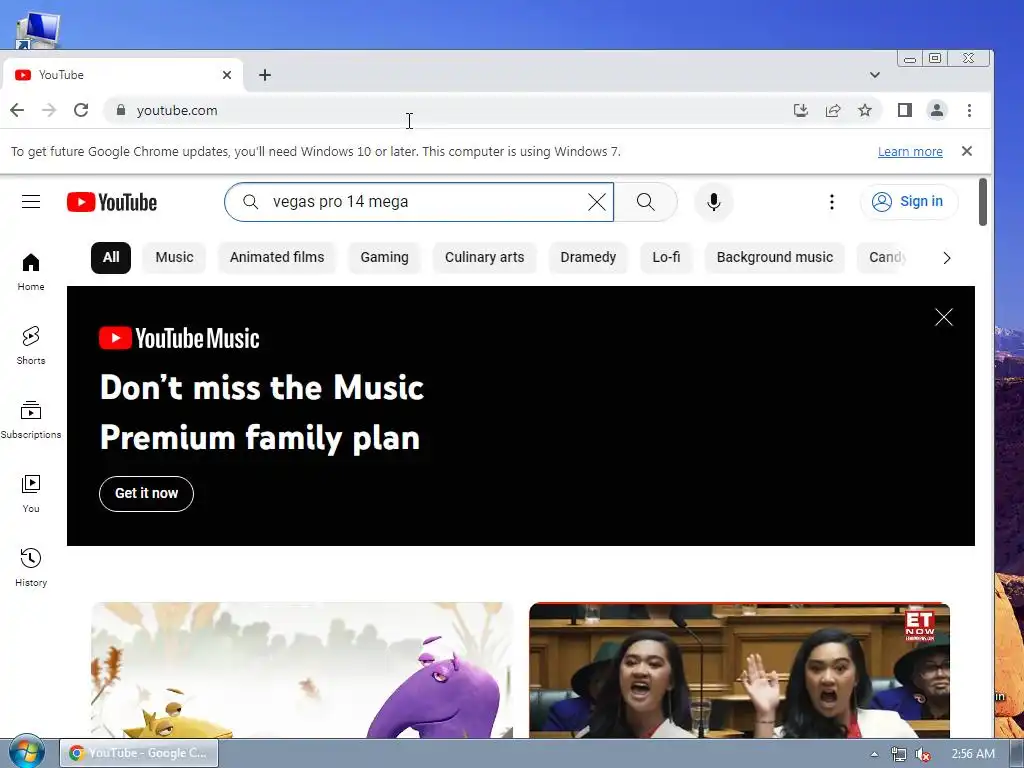Click the install app icon in address bar

pyautogui.click(x=801, y=110)
